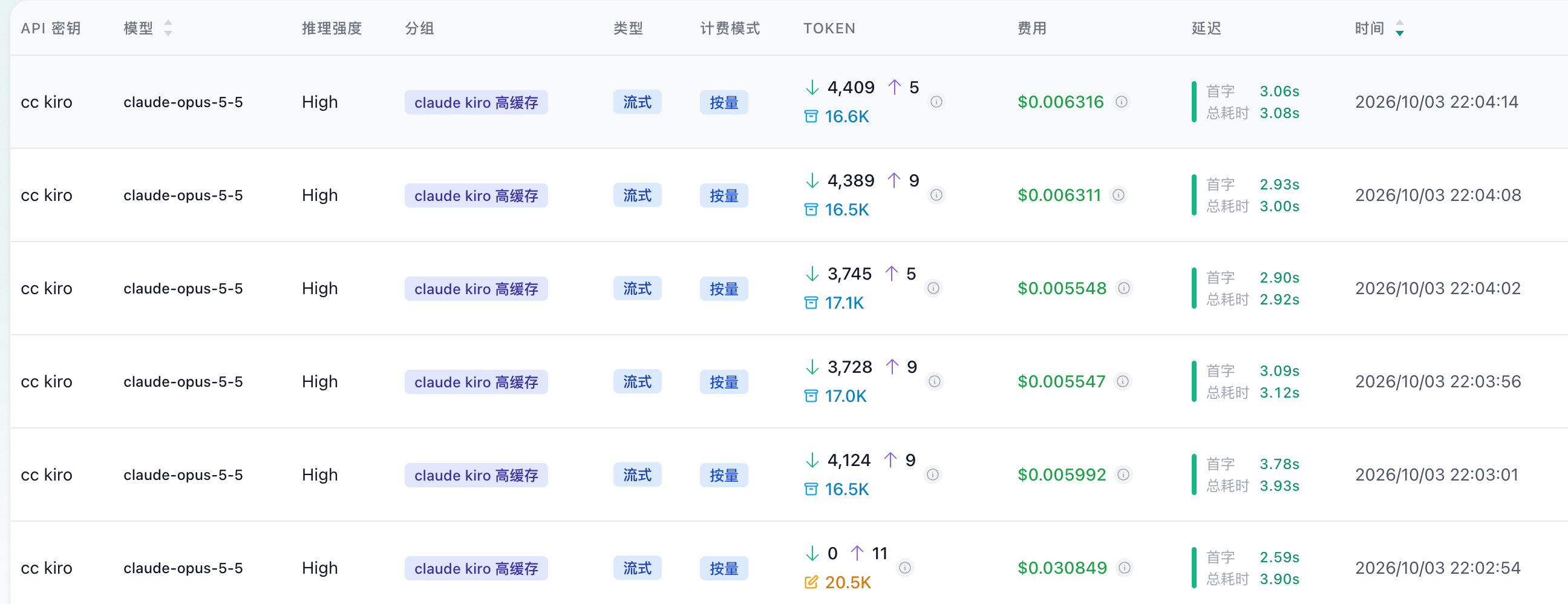This screenshot has height=604, width=1568.
Task: Click the timestamp 2026/10/03 22:04:14
Action: (x=1437, y=102)
